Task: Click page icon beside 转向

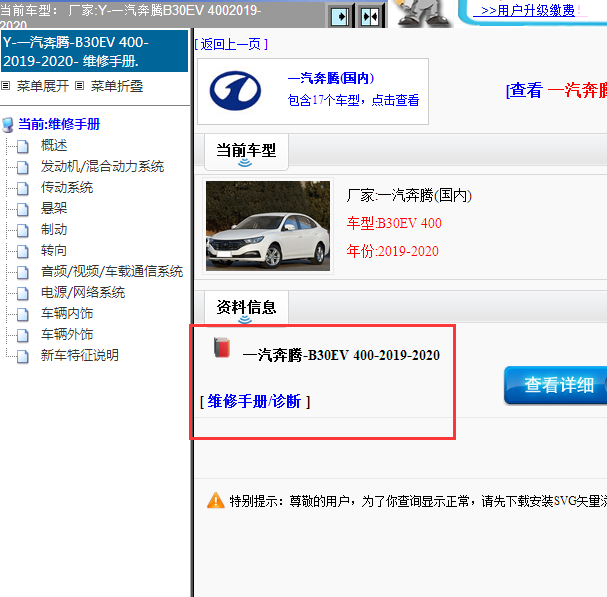Action: tap(23, 251)
